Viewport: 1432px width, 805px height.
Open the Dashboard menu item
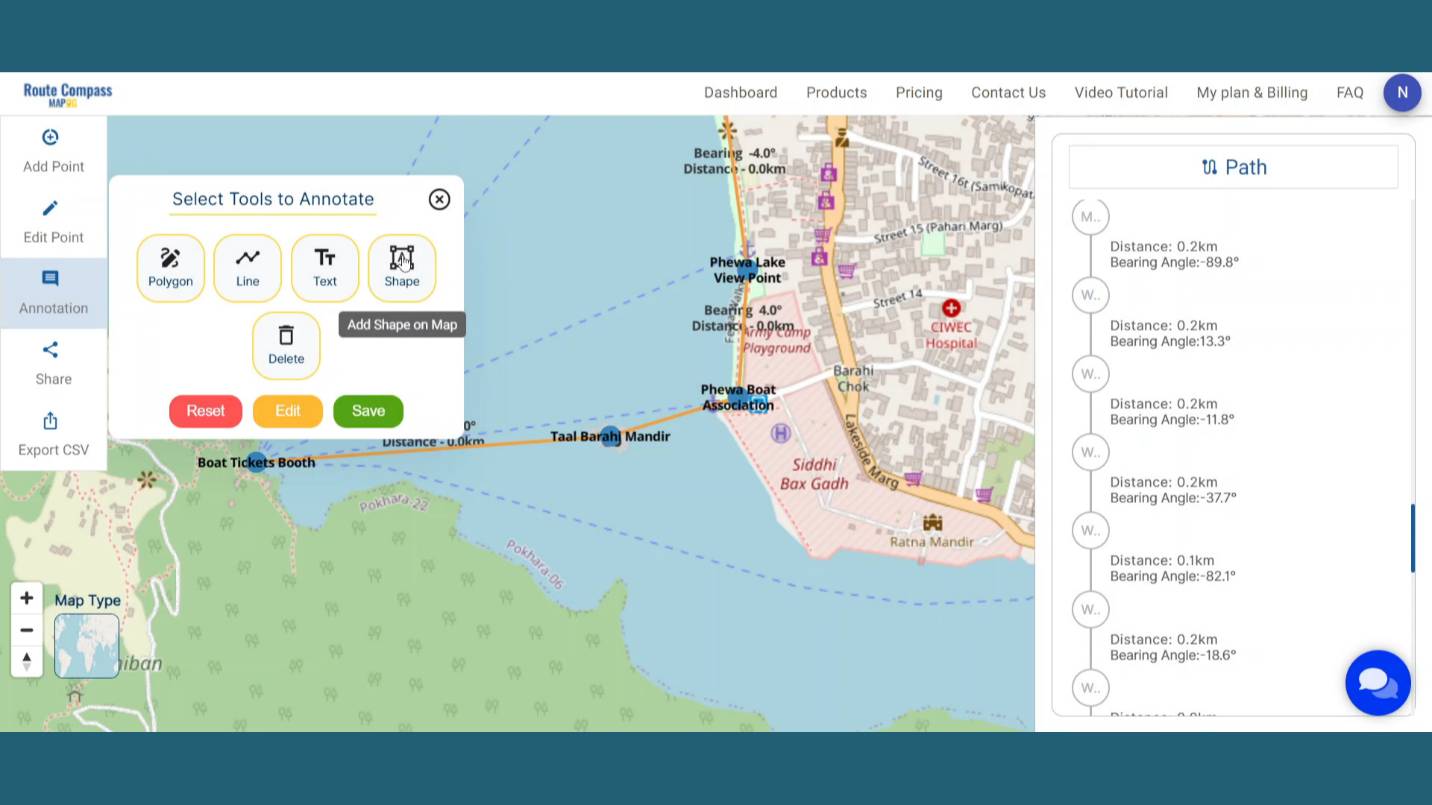[x=741, y=92]
